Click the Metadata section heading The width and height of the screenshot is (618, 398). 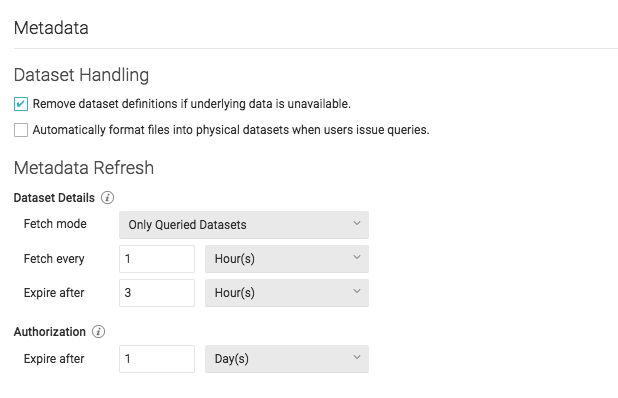tap(51, 28)
